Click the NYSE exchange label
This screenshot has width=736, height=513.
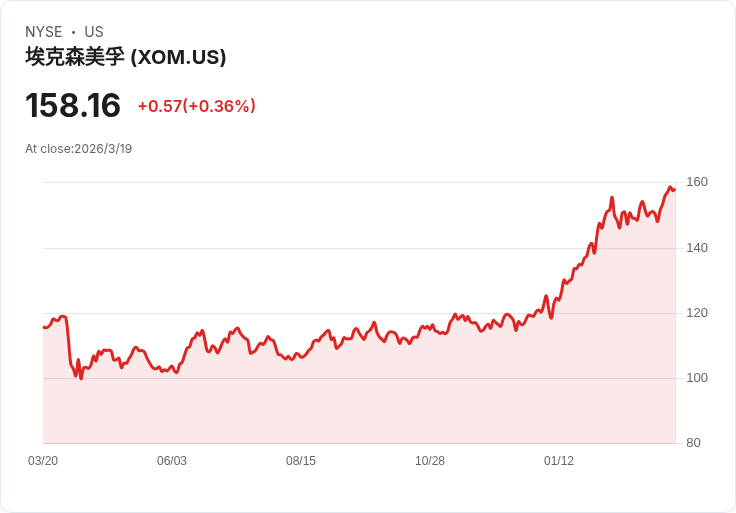coord(44,32)
